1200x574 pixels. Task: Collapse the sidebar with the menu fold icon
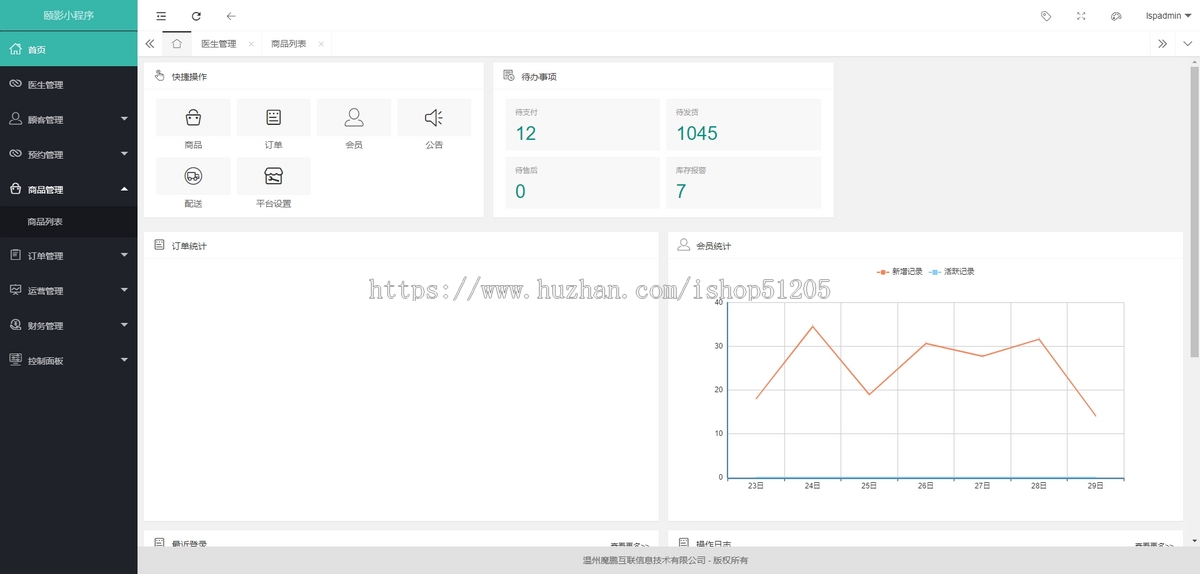(x=161, y=16)
